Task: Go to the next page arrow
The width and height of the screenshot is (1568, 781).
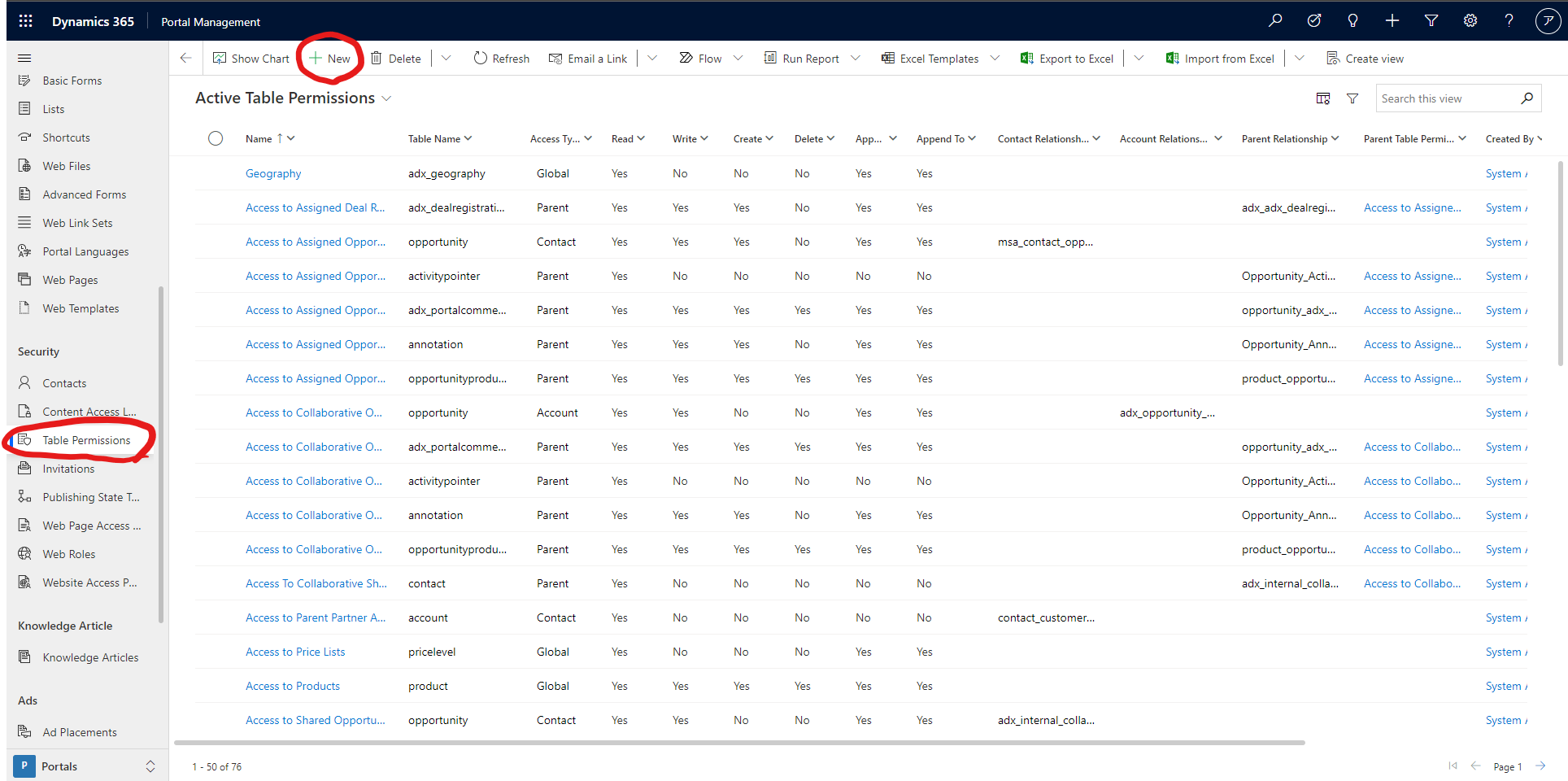Action: pyautogui.click(x=1540, y=766)
